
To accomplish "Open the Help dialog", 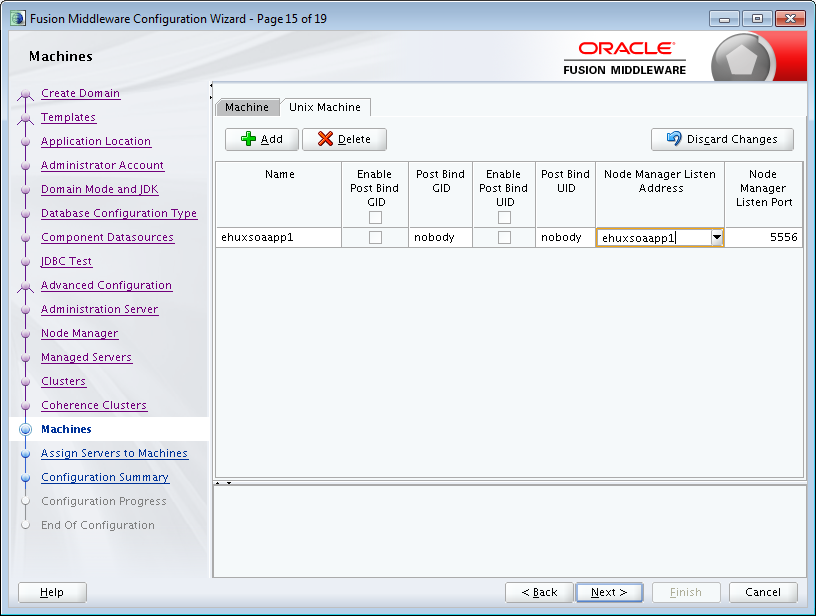I will coord(51,592).
